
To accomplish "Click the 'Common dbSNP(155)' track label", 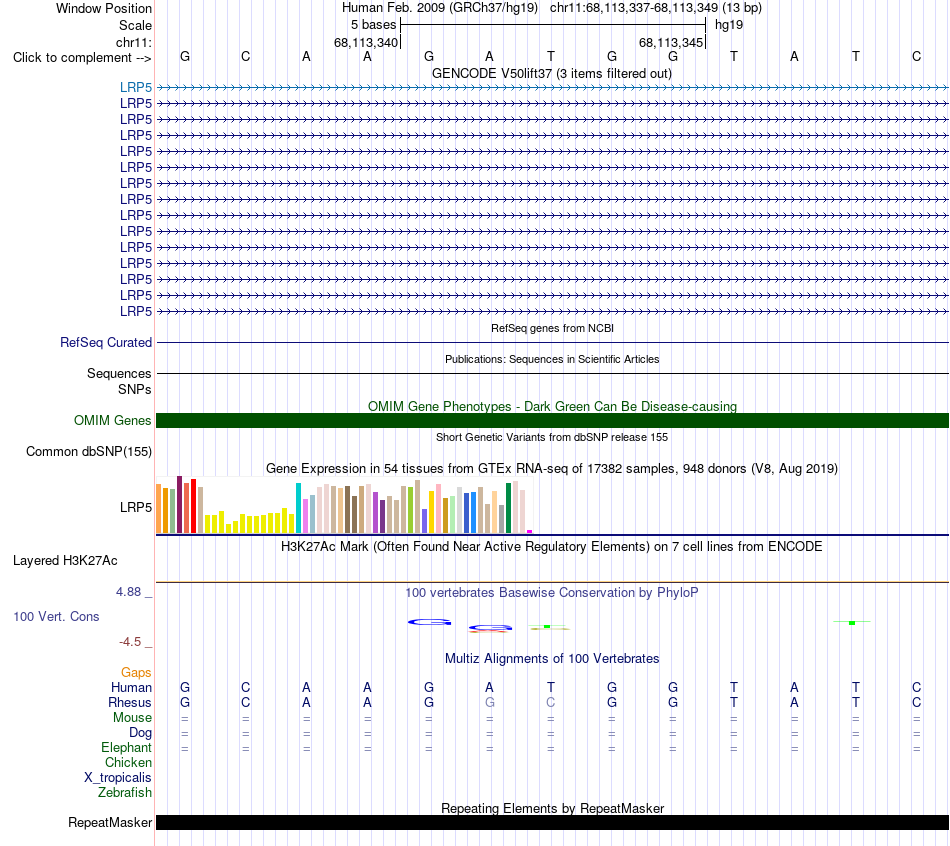I will (x=89, y=451).
